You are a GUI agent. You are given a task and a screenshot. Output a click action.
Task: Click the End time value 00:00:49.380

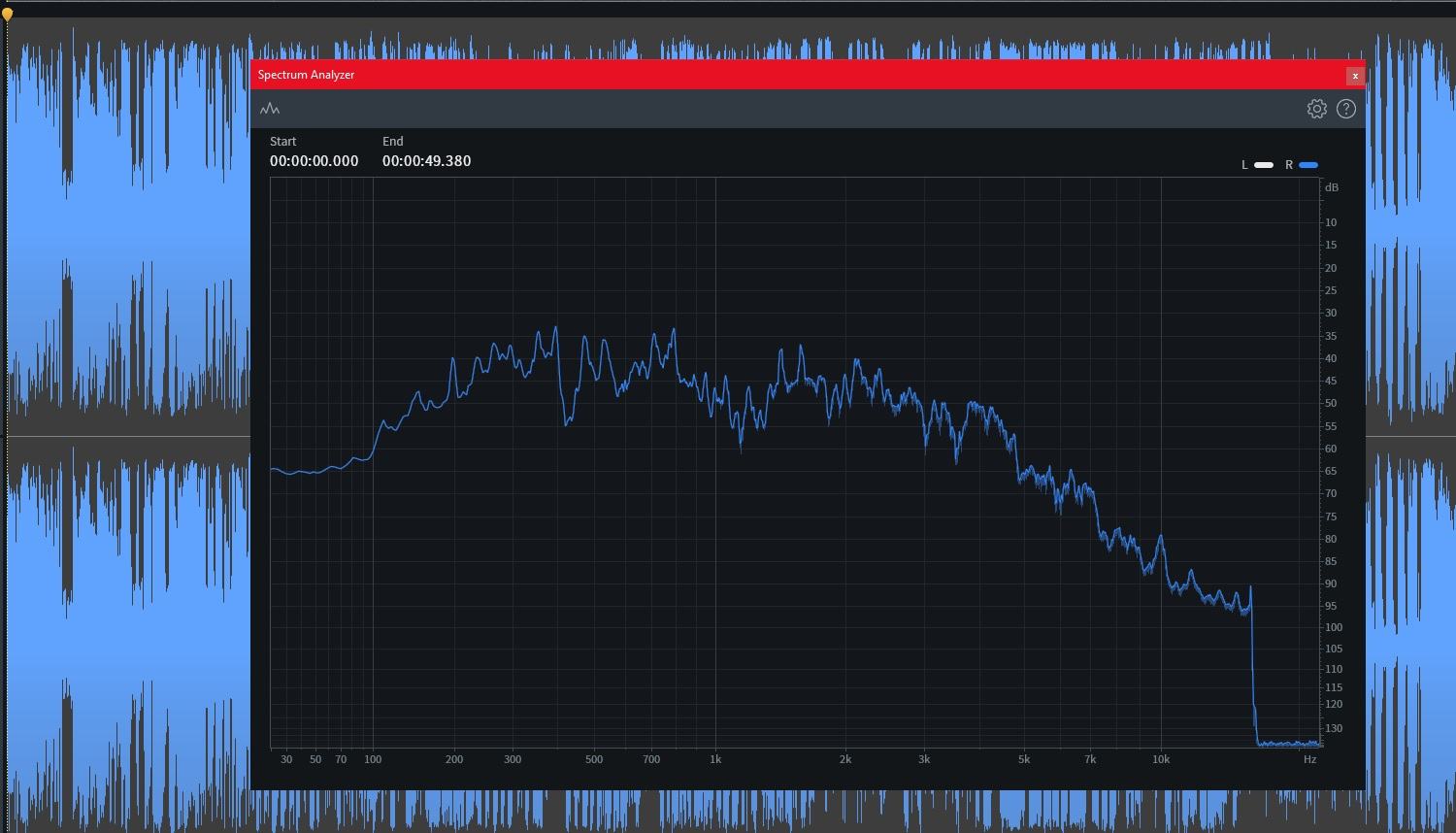[x=426, y=161]
